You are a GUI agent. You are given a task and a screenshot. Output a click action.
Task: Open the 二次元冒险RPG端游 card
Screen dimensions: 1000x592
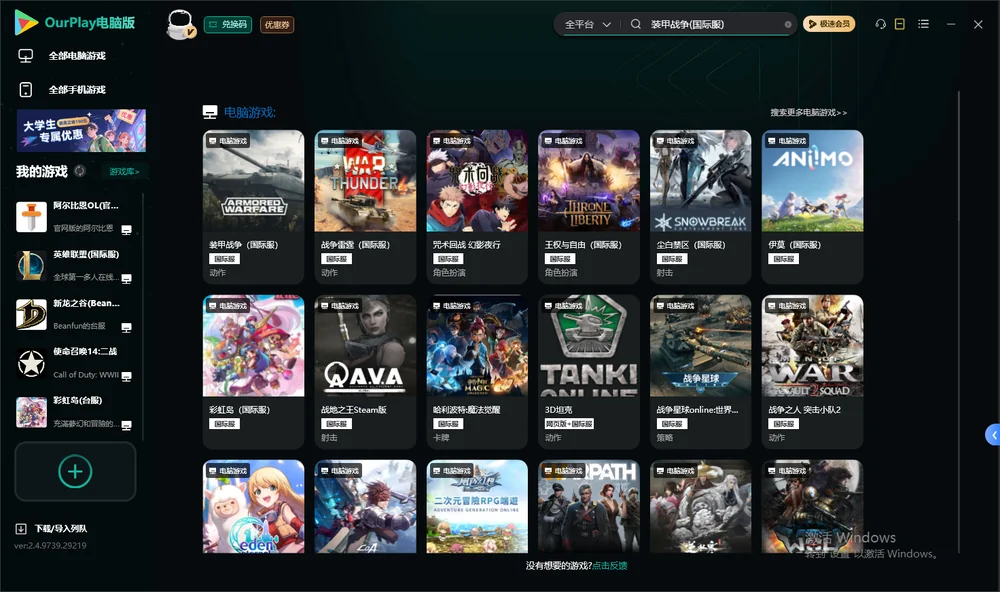tap(477, 507)
